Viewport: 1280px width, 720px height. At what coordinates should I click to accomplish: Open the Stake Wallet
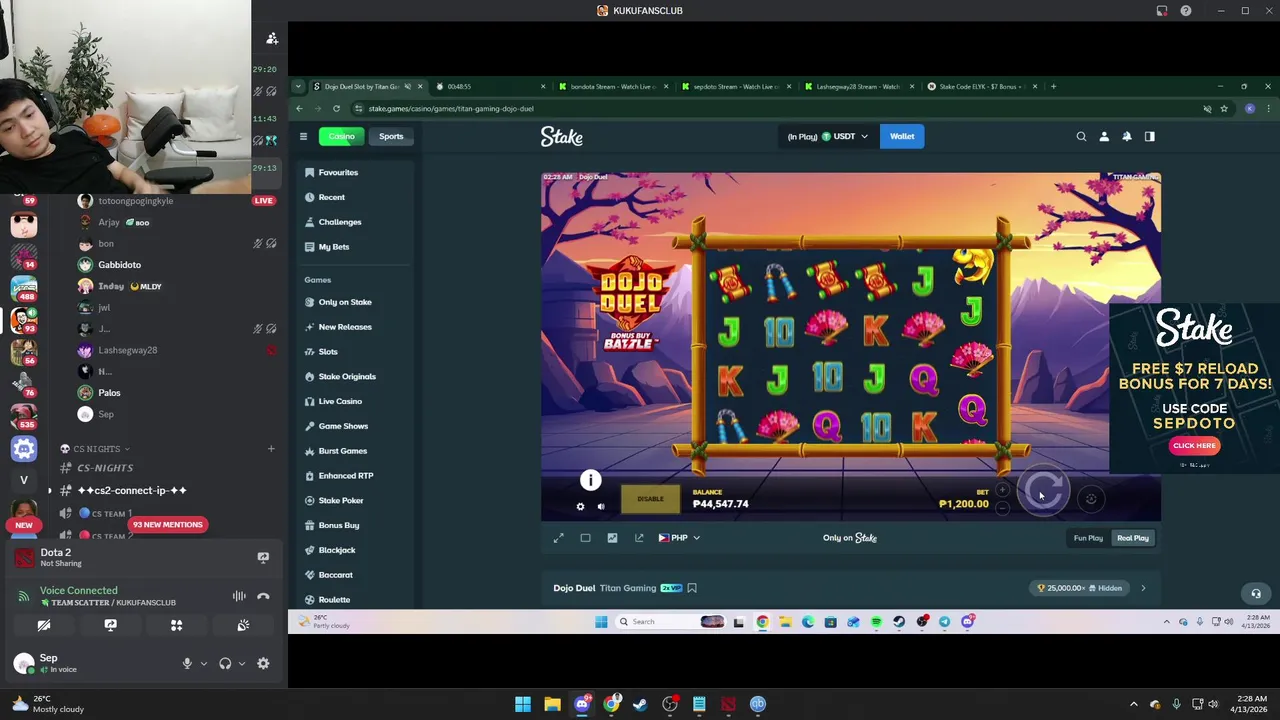(902, 136)
